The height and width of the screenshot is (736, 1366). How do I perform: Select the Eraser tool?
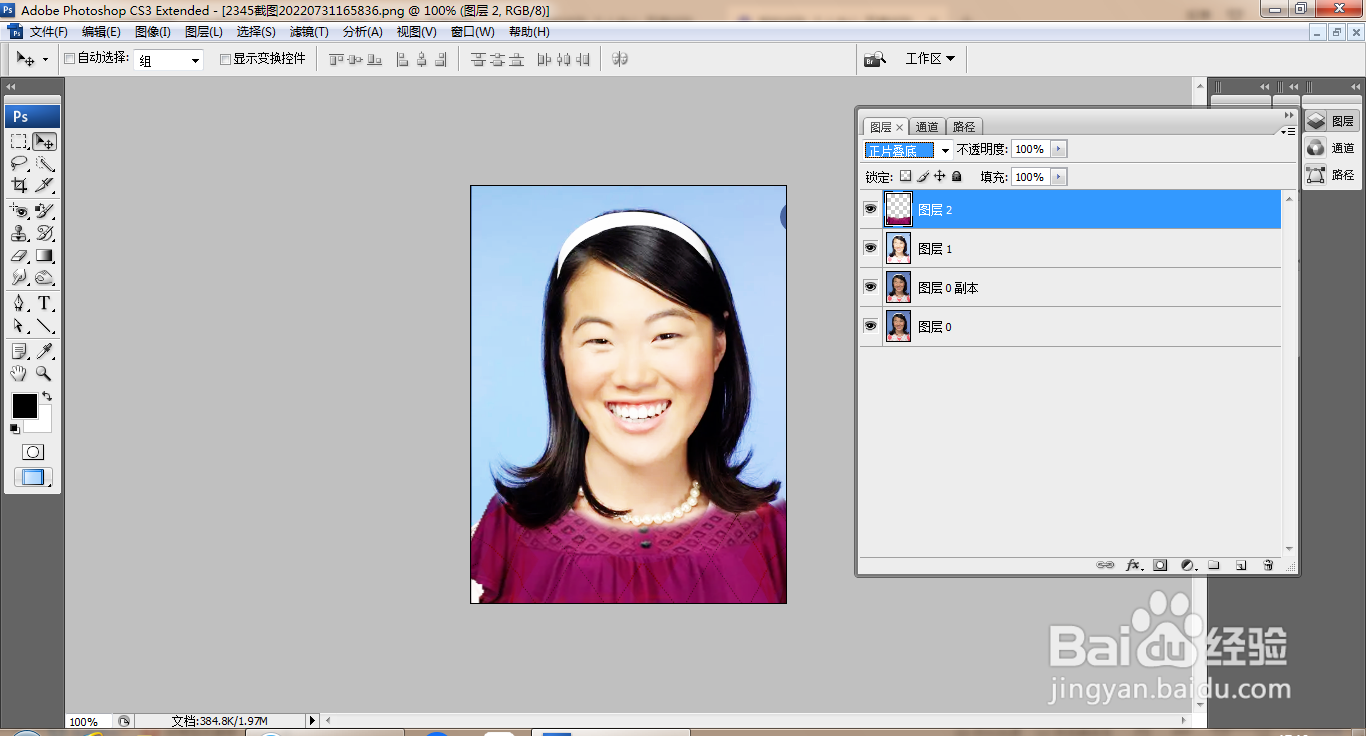(19, 255)
